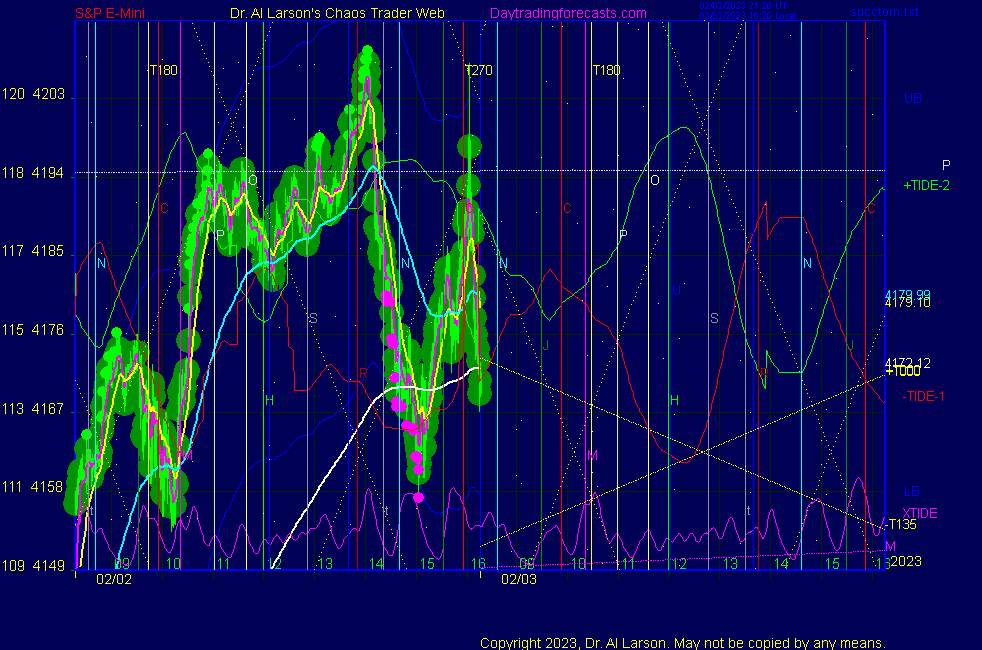Click the +TIDE-2 legend label
Viewport: 982px width, 650px height.
click(x=926, y=185)
